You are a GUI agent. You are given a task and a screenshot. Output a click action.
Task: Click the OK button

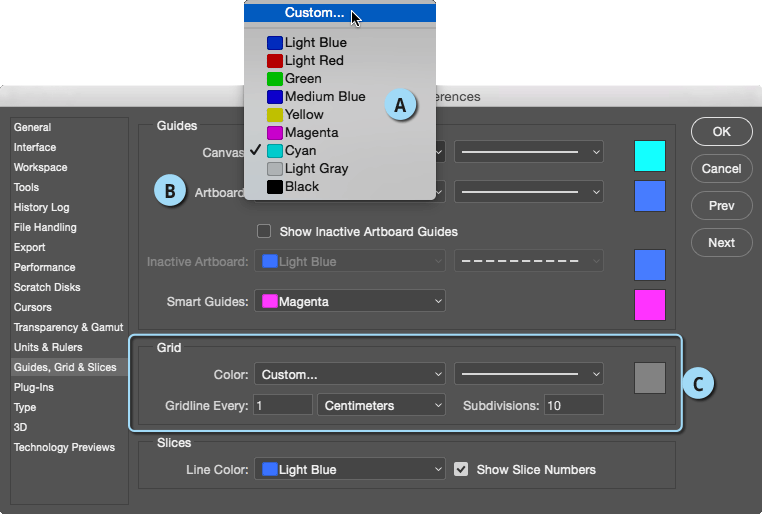click(722, 132)
